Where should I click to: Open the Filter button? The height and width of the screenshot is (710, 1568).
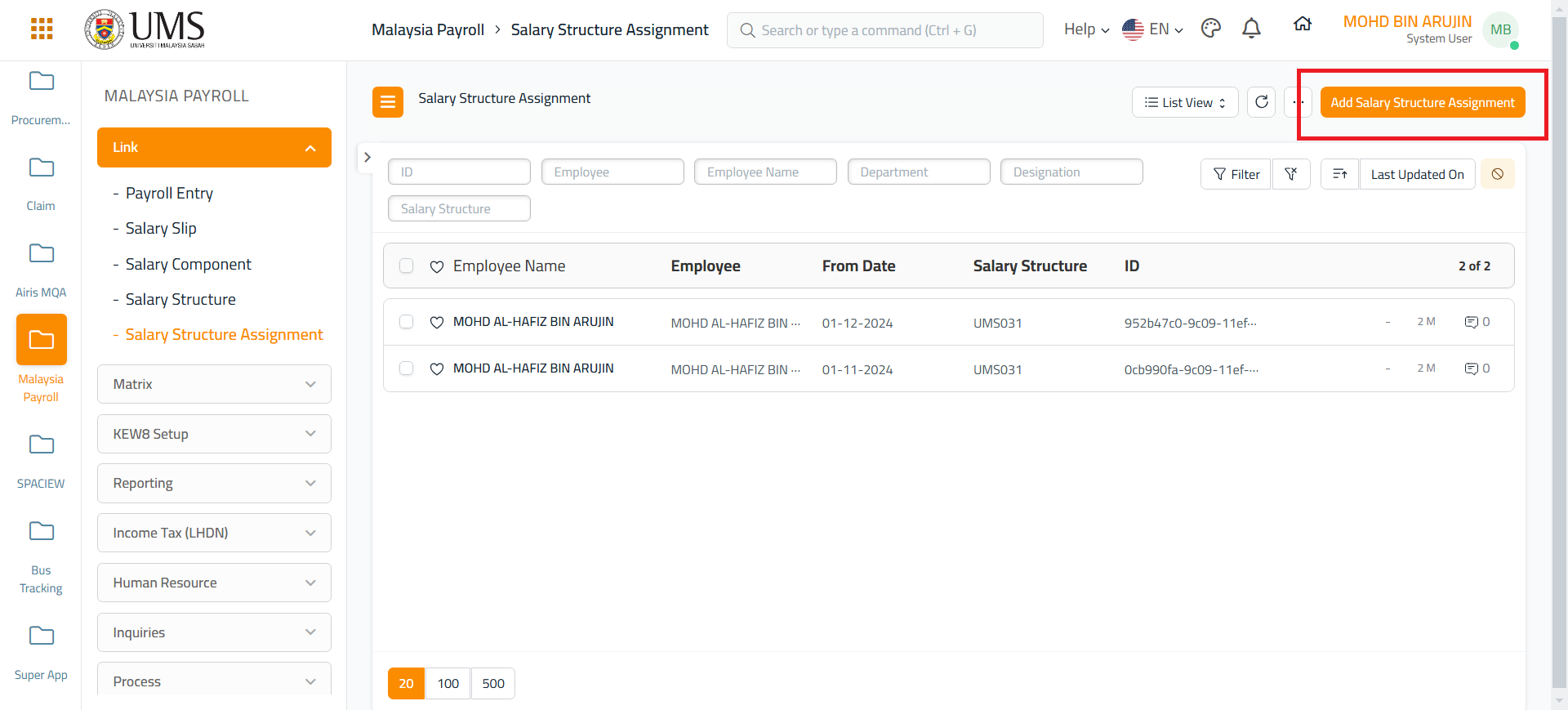point(1236,174)
